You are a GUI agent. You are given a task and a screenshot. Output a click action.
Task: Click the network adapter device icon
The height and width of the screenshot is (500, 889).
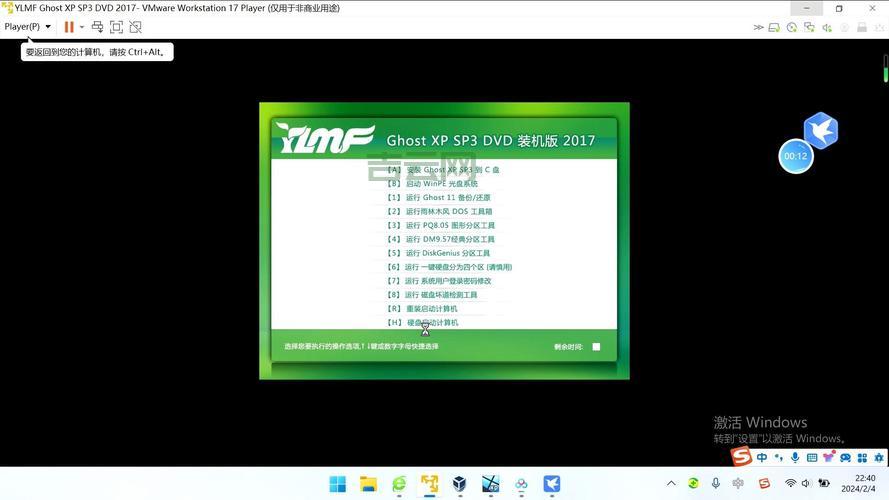point(809,27)
